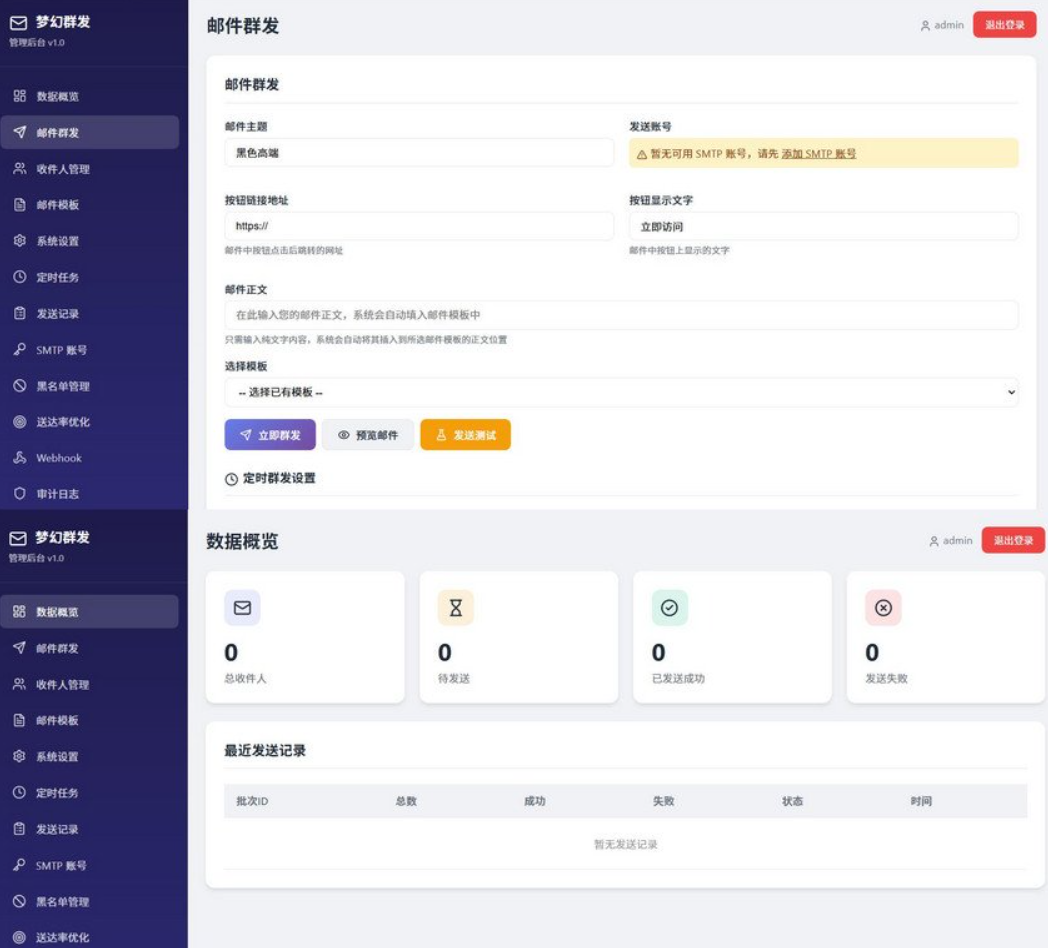The height and width of the screenshot is (948, 1048).
Task: Click the envelope logo above the 邮件群发 page sidebar
Action: click(x=18, y=23)
